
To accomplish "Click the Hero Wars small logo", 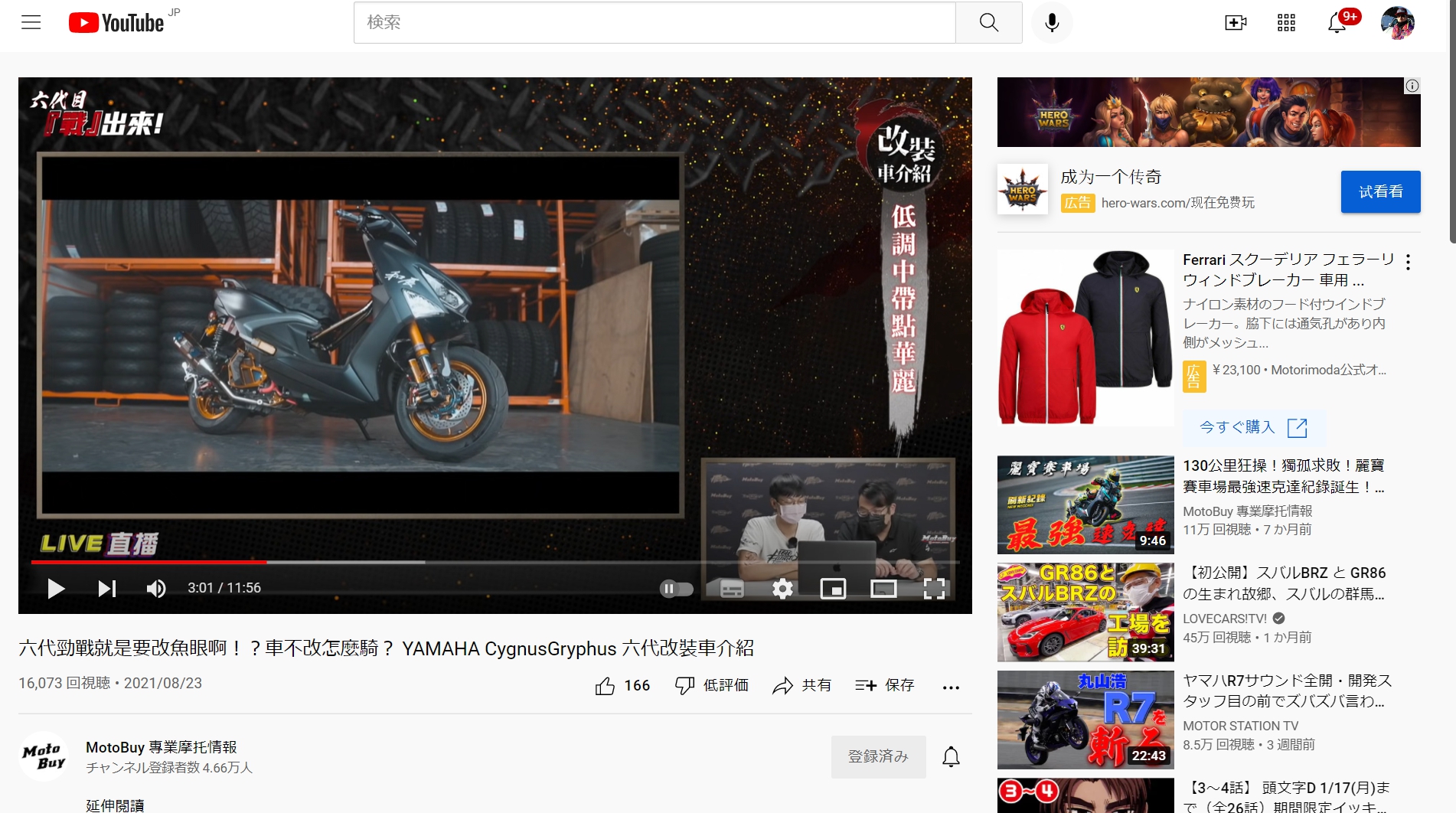I will point(1022,189).
